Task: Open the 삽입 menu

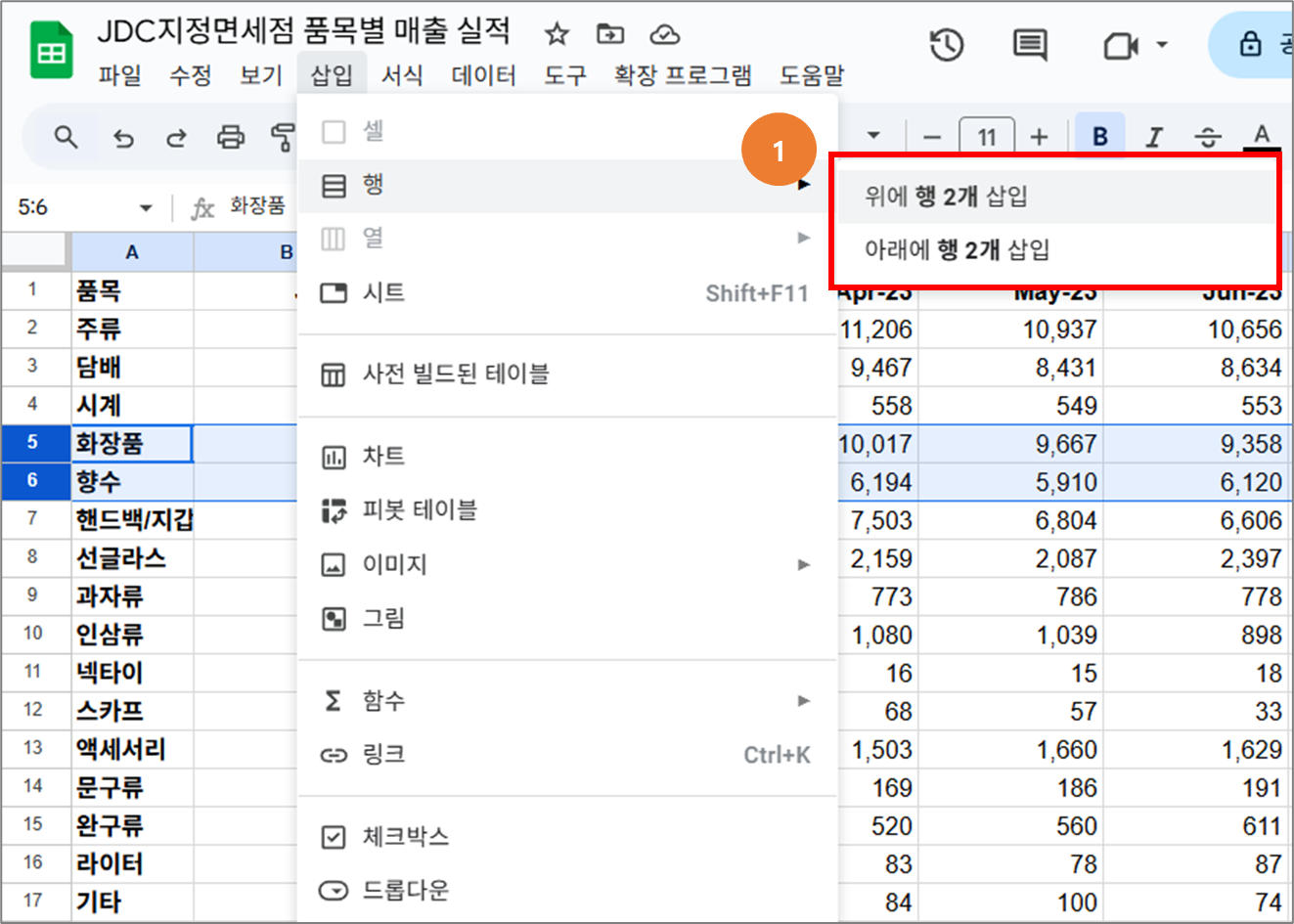Action: click(332, 75)
